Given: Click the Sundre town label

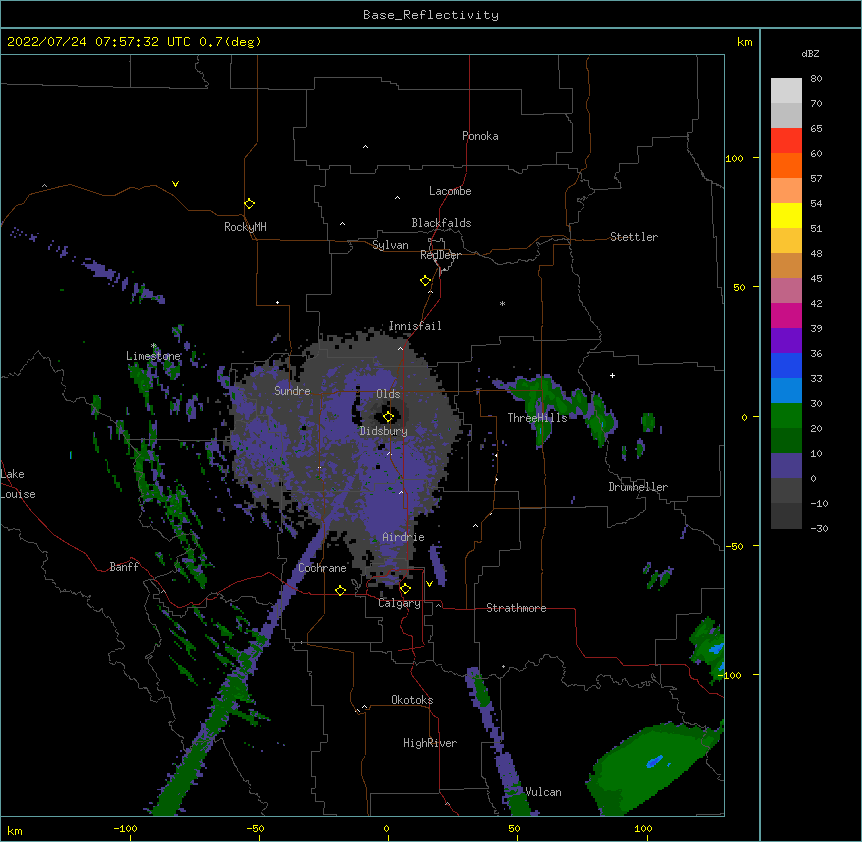Looking at the screenshot, I should (x=292, y=391).
